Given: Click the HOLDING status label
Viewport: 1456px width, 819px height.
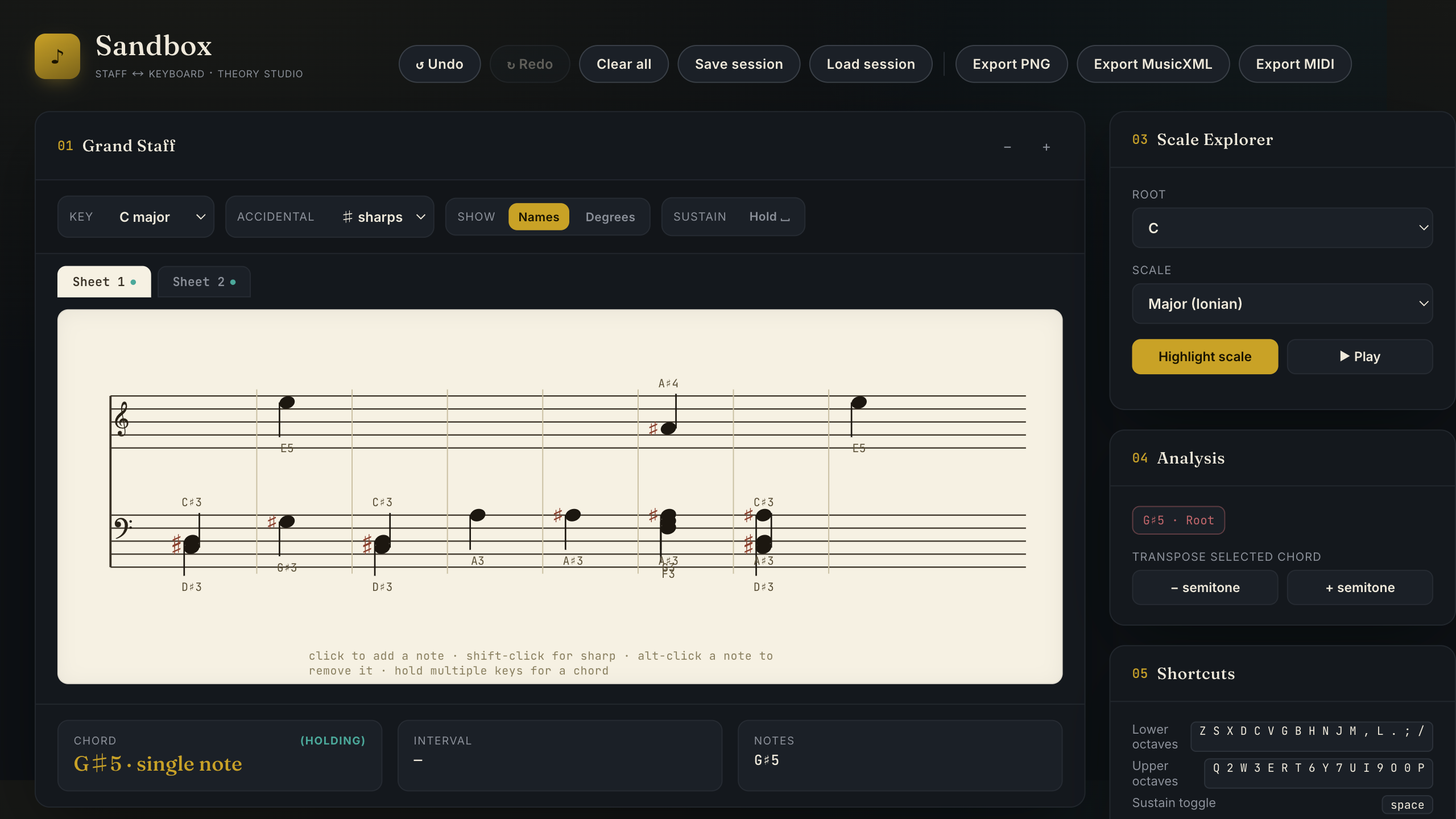Looking at the screenshot, I should (x=333, y=741).
